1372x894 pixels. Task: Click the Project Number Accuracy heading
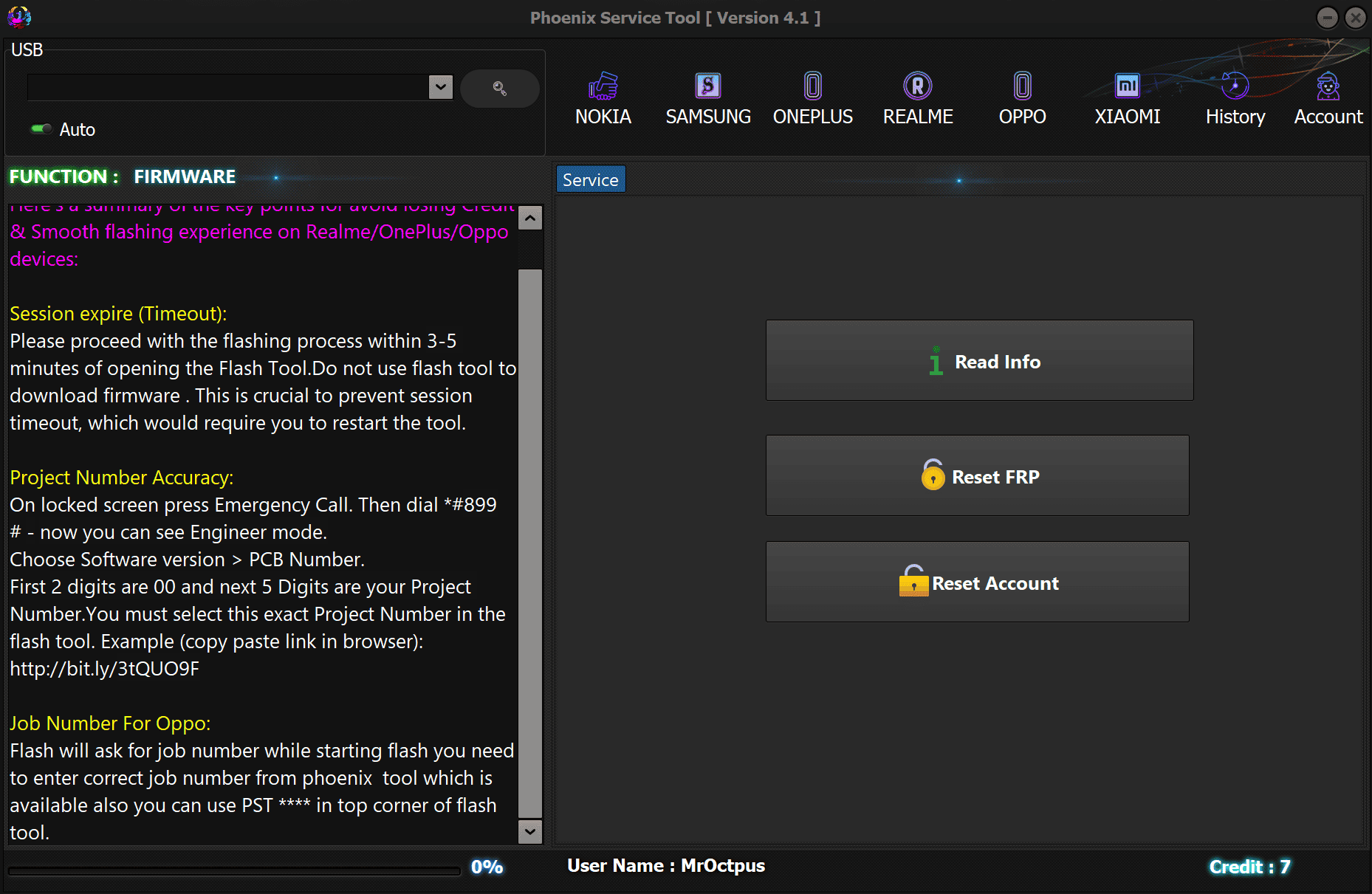coord(122,478)
